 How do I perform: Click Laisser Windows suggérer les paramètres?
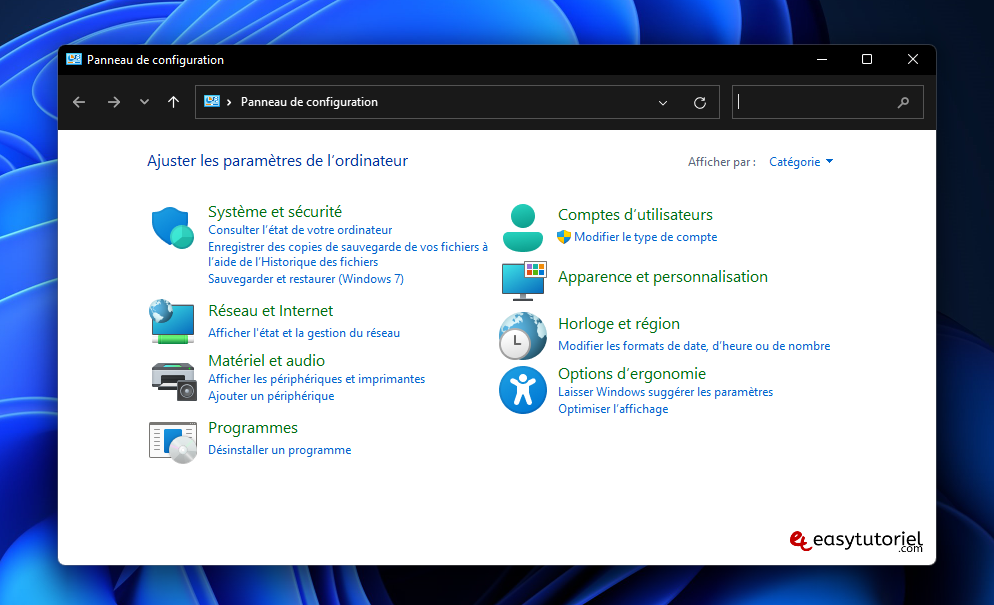[665, 392]
